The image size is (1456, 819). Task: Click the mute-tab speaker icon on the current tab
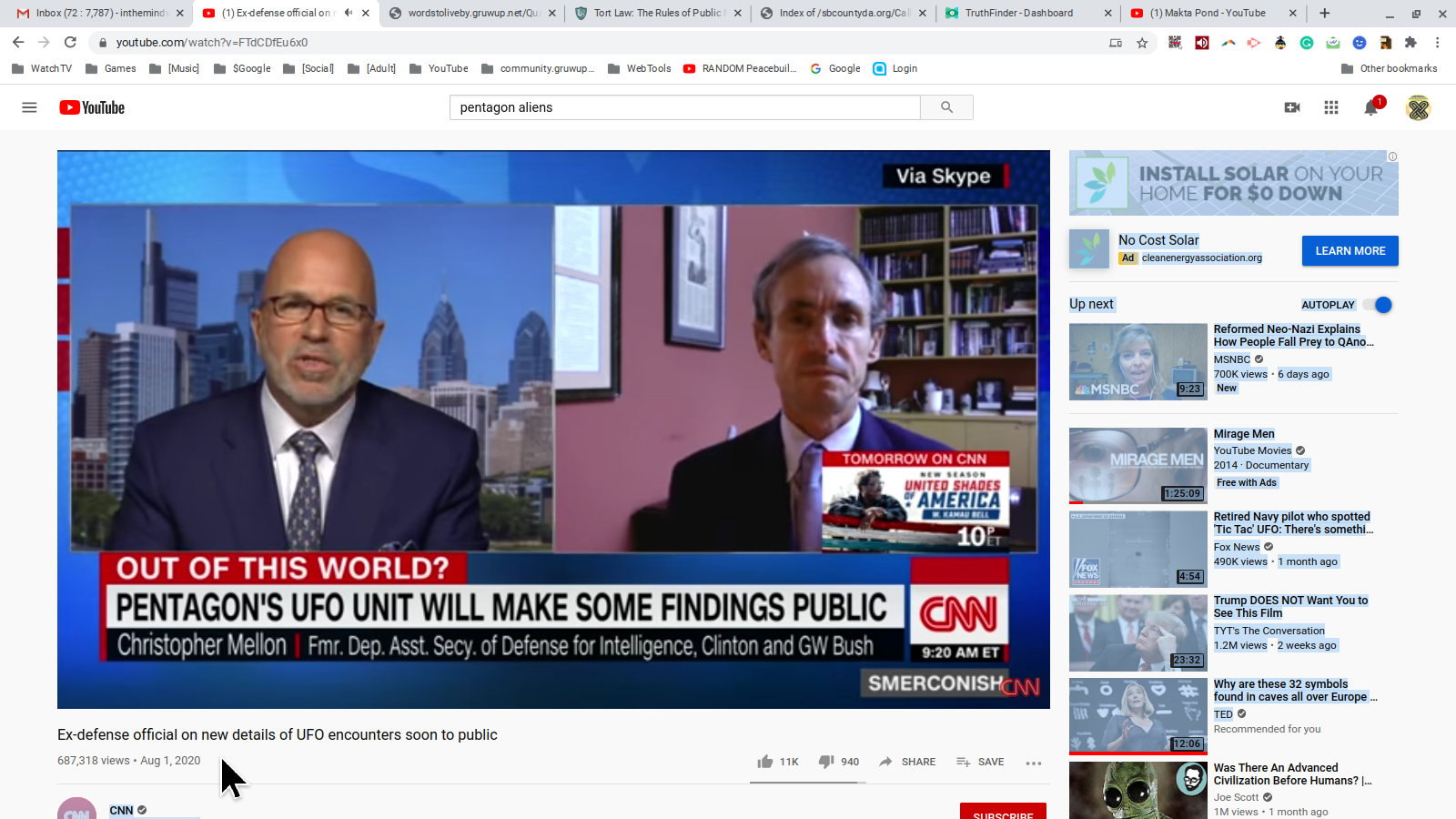coord(348,13)
